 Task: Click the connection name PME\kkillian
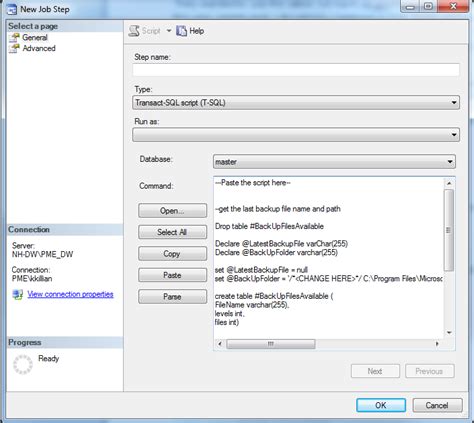point(32,279)
